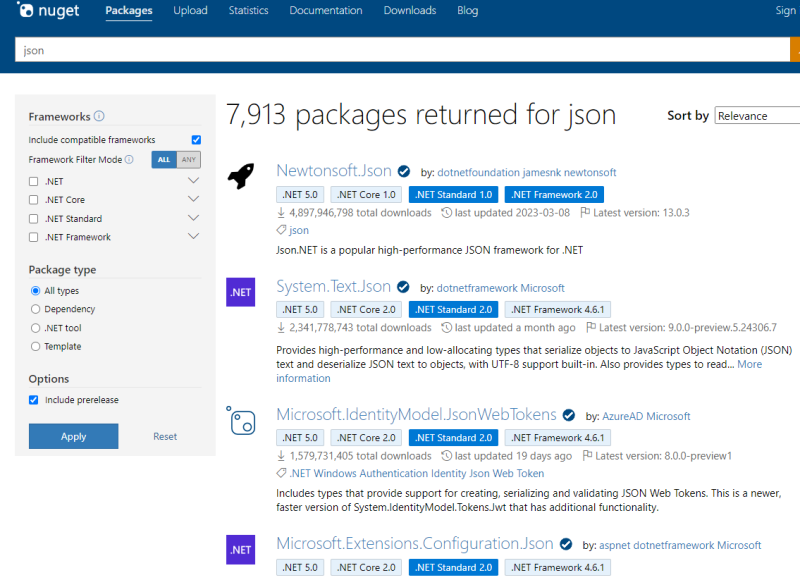Click the Microsoft.IdentityModel.JsonWebTokens package icon

[x=241, y=421]
